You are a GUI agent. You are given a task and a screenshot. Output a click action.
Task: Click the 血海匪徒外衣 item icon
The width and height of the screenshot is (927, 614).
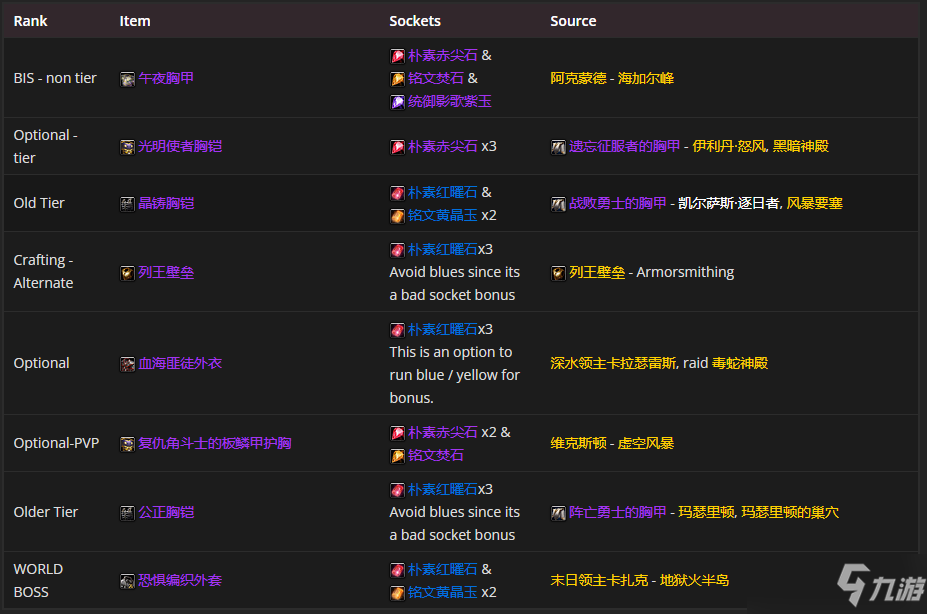(x=128, y=363)
